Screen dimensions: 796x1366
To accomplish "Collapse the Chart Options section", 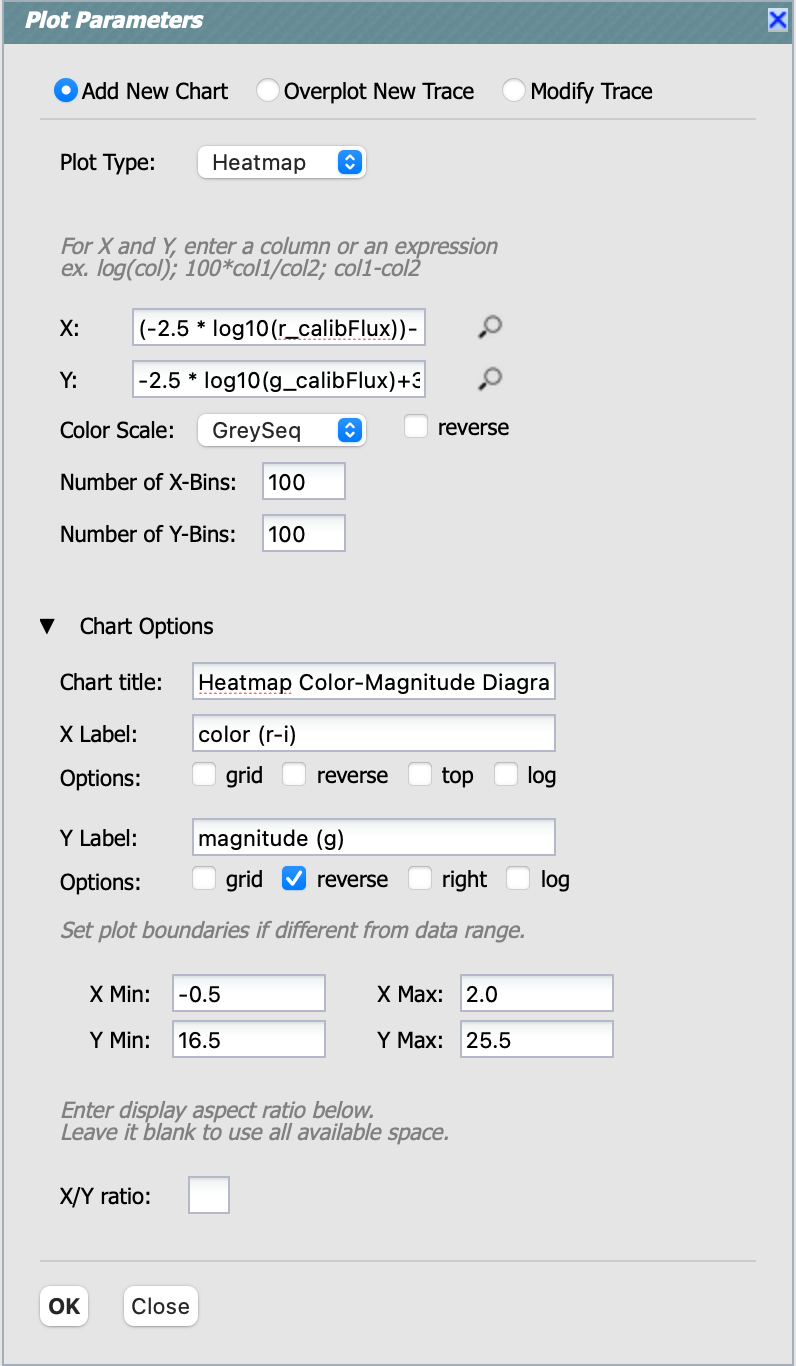I will (x=47, y=627).
